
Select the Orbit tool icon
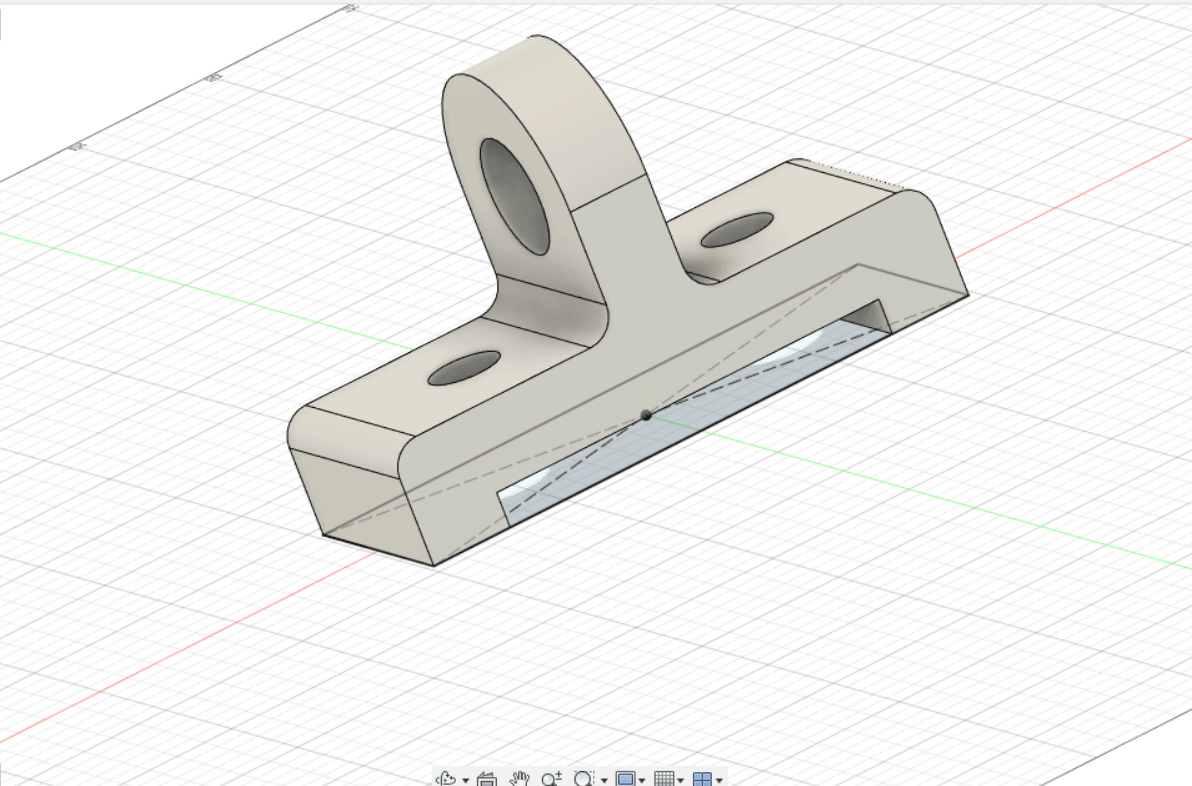pos(447,778)
